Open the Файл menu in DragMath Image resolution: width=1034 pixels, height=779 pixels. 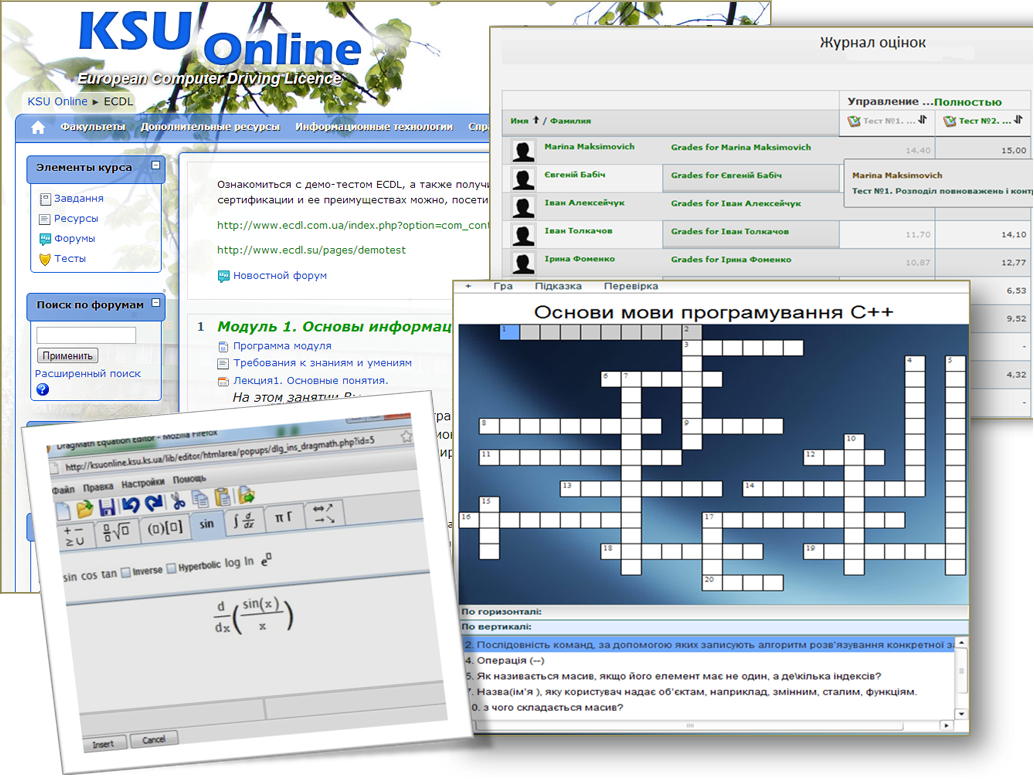[63, 490]
